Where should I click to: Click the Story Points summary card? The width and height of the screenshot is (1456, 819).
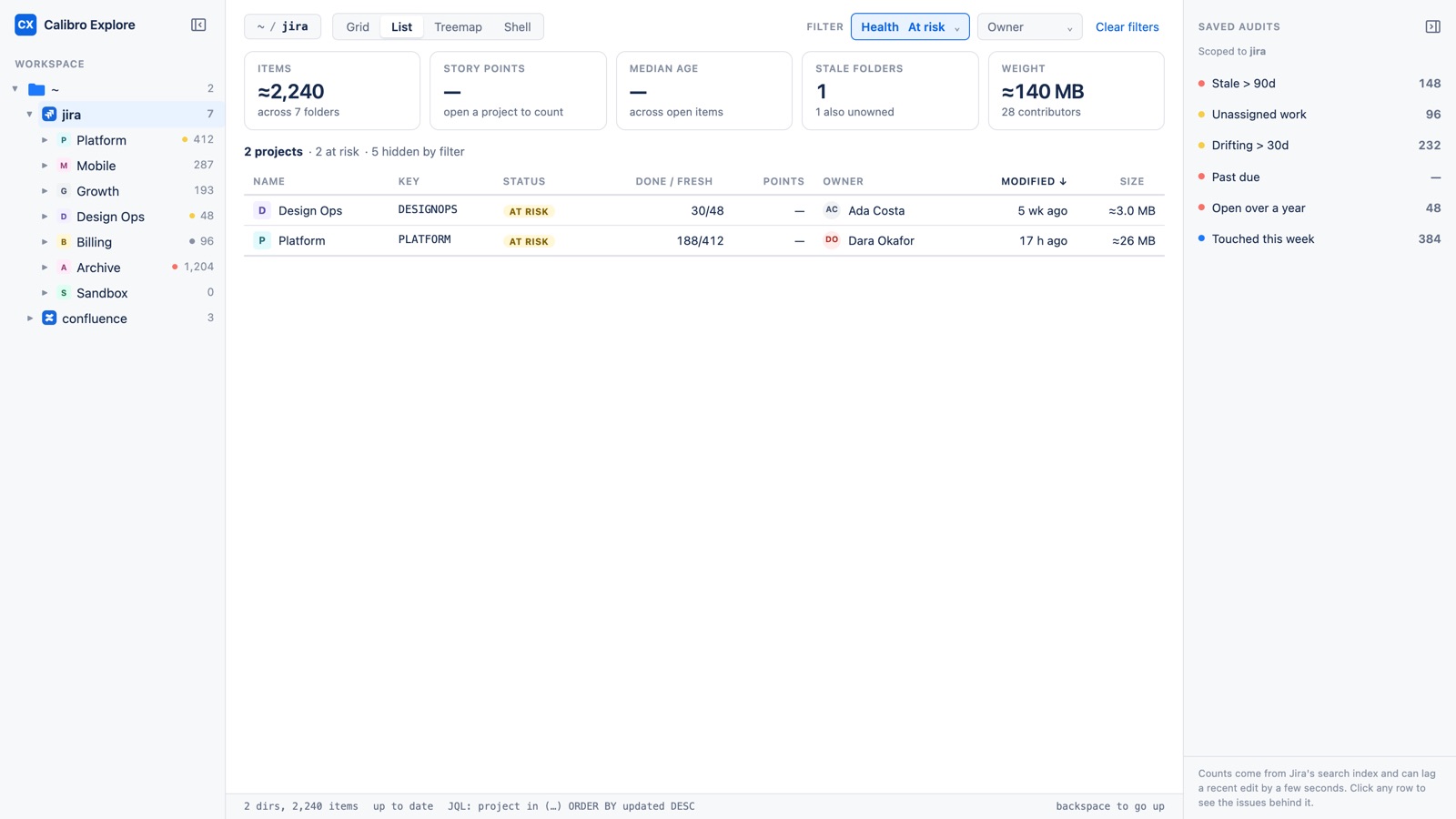pos(518,90)
